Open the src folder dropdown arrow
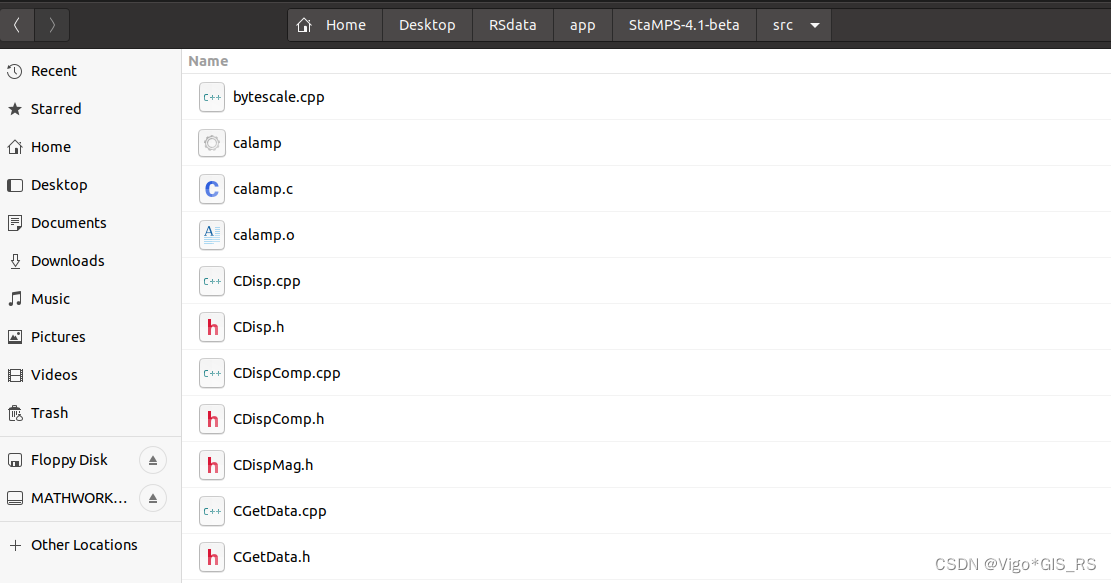 (815, 26)
